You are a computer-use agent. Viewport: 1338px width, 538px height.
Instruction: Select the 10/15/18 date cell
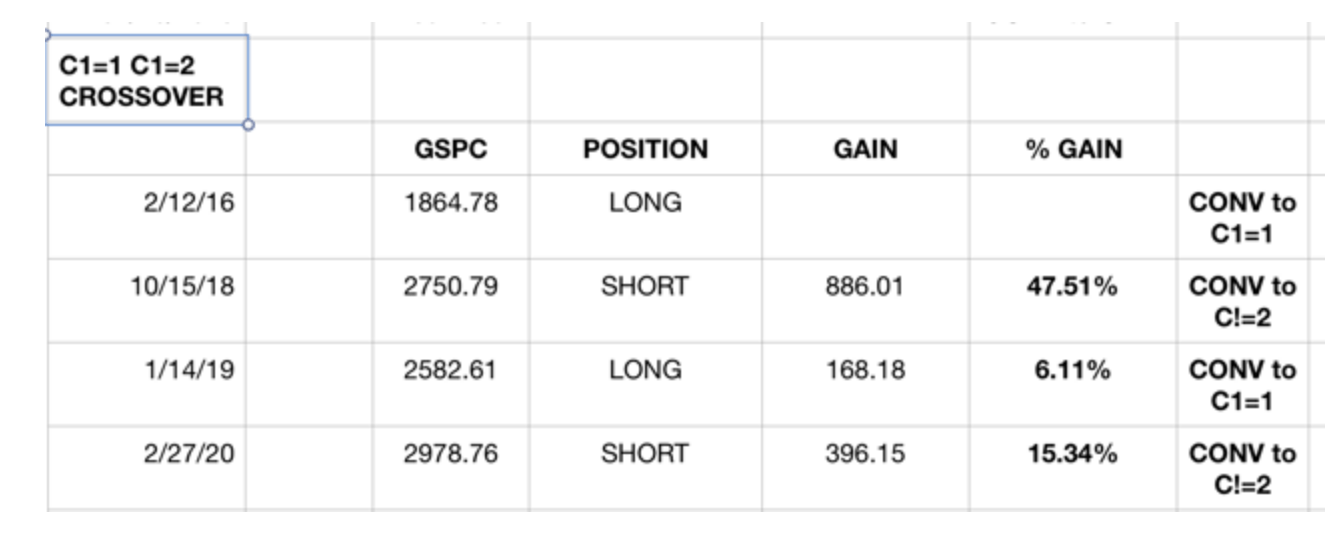click(182, 286)
